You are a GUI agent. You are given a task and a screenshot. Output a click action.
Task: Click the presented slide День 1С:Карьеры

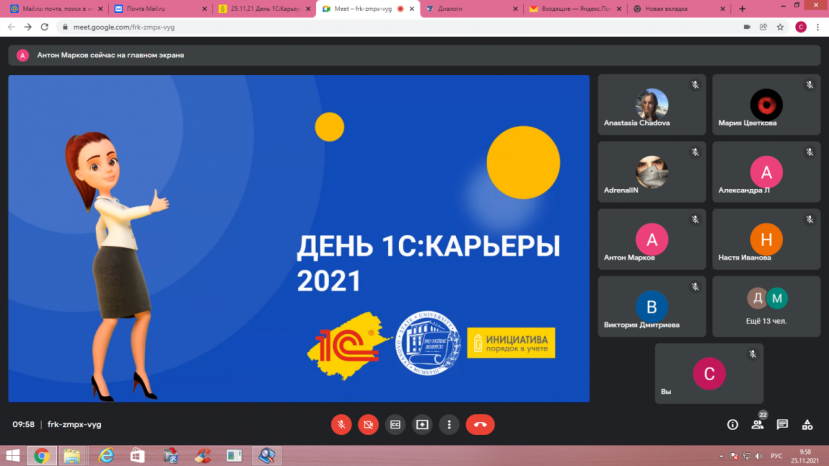[299, 239]
